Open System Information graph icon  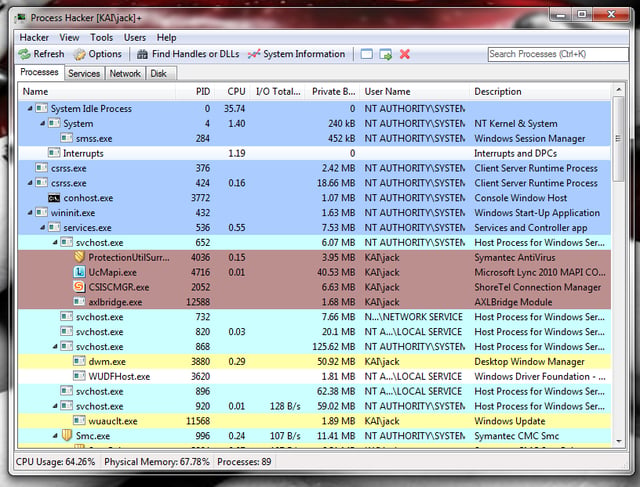click(254, 54)
